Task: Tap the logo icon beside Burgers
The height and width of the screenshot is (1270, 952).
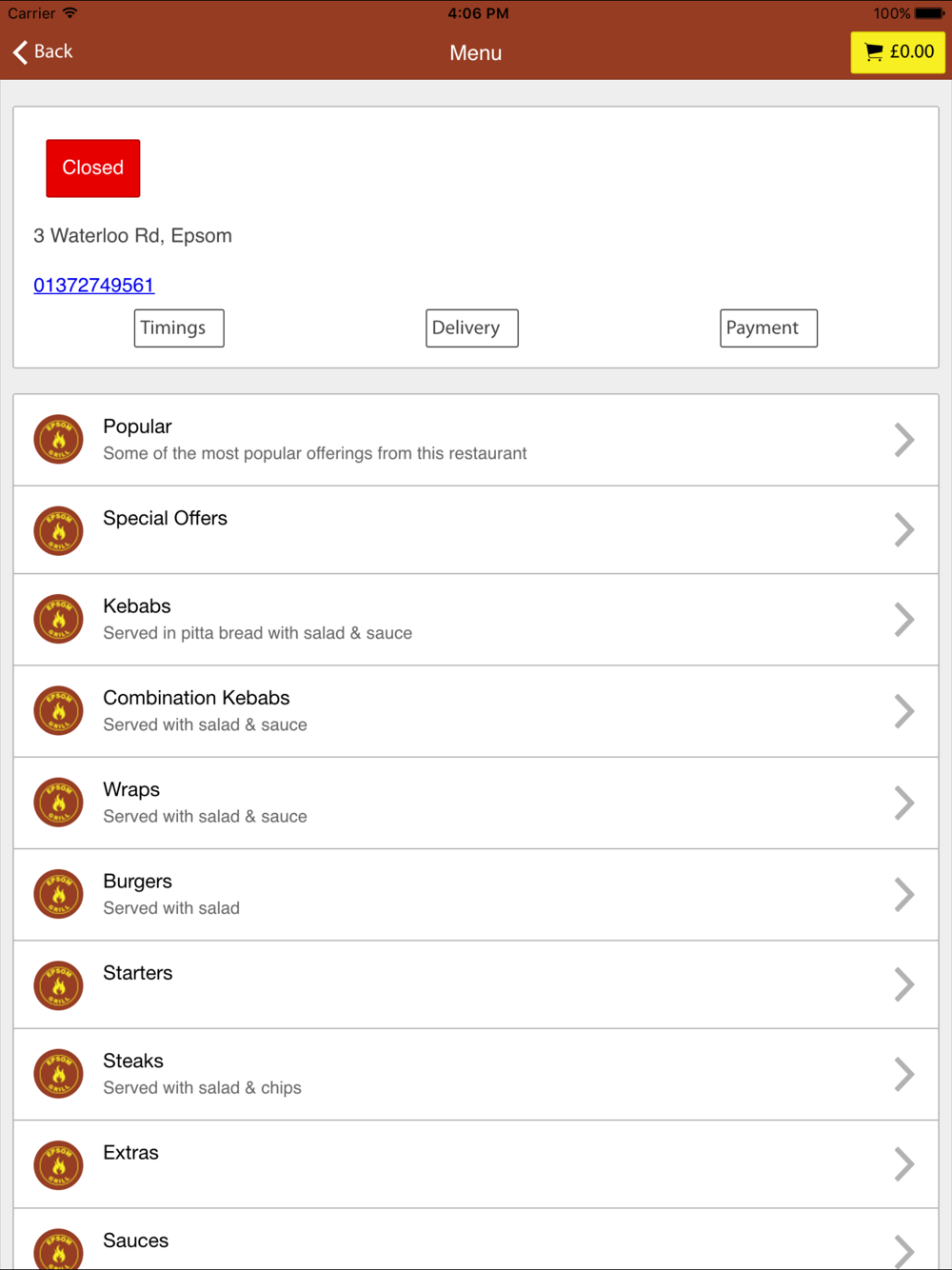Action: (58, 895)
